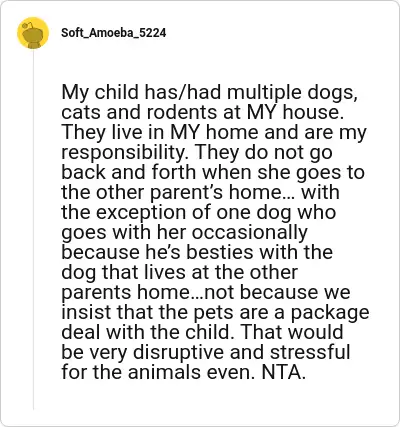Select the word 'NTA.' ending the comment
Viewport: 400px width, 427px height.
284,373
